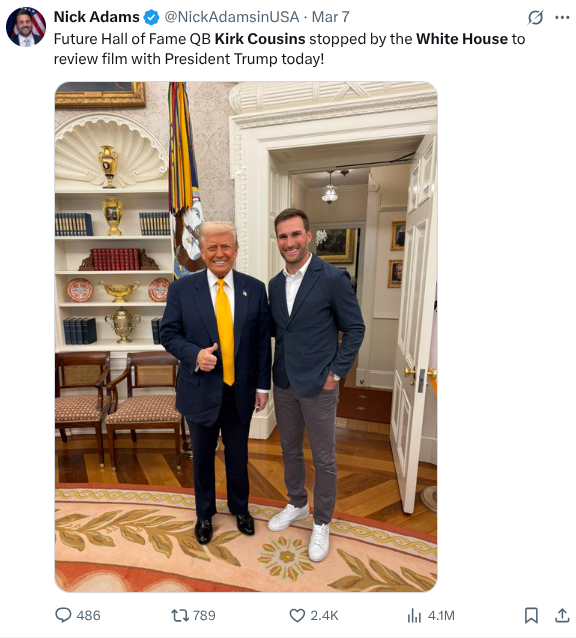
Task: Open the Mar 7 timestamp link
Action: (x=330, y=17)
